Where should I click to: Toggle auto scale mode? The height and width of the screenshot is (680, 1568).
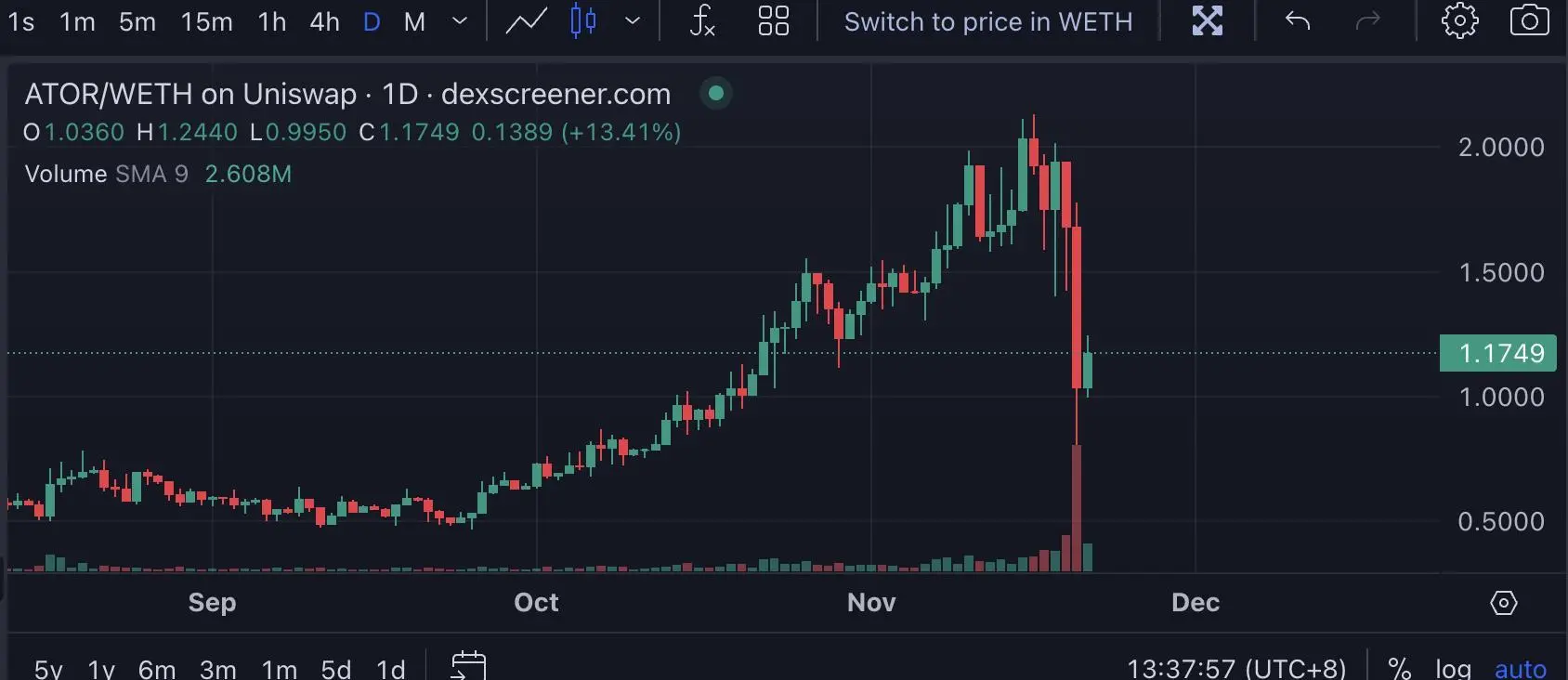1520,669
